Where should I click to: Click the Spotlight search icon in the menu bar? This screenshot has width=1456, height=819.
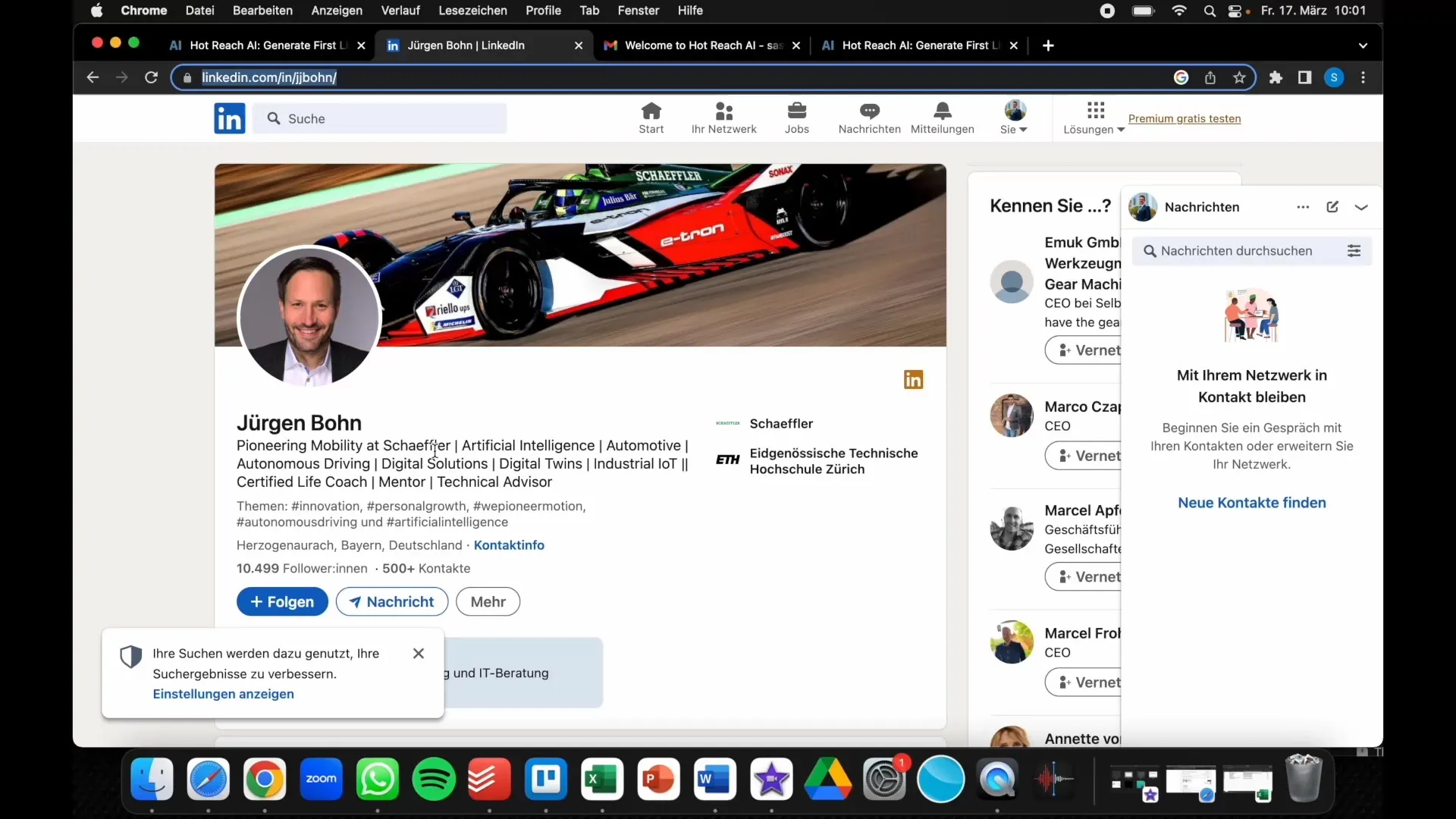(x=1210, y=11)
